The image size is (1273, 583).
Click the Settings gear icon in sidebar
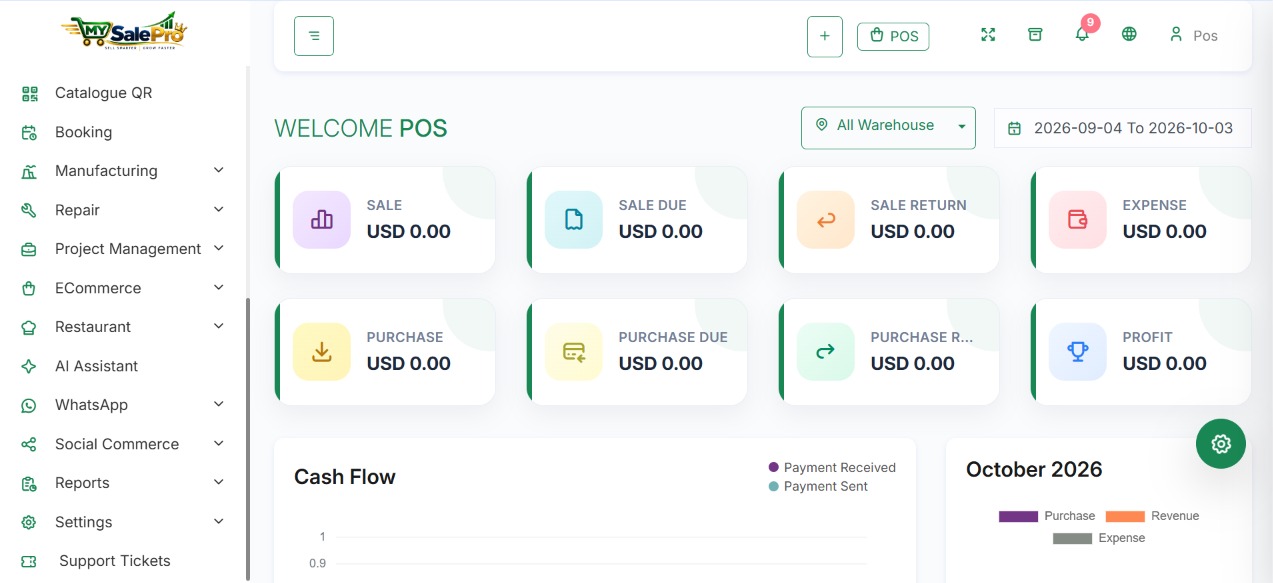(x=29, y=522)
